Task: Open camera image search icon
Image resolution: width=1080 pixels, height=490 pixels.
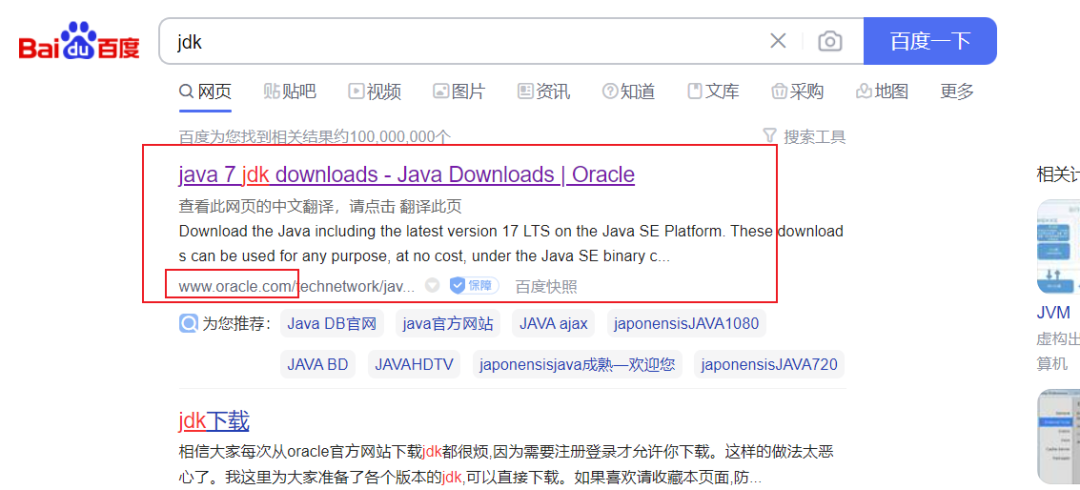Action: 830,41
